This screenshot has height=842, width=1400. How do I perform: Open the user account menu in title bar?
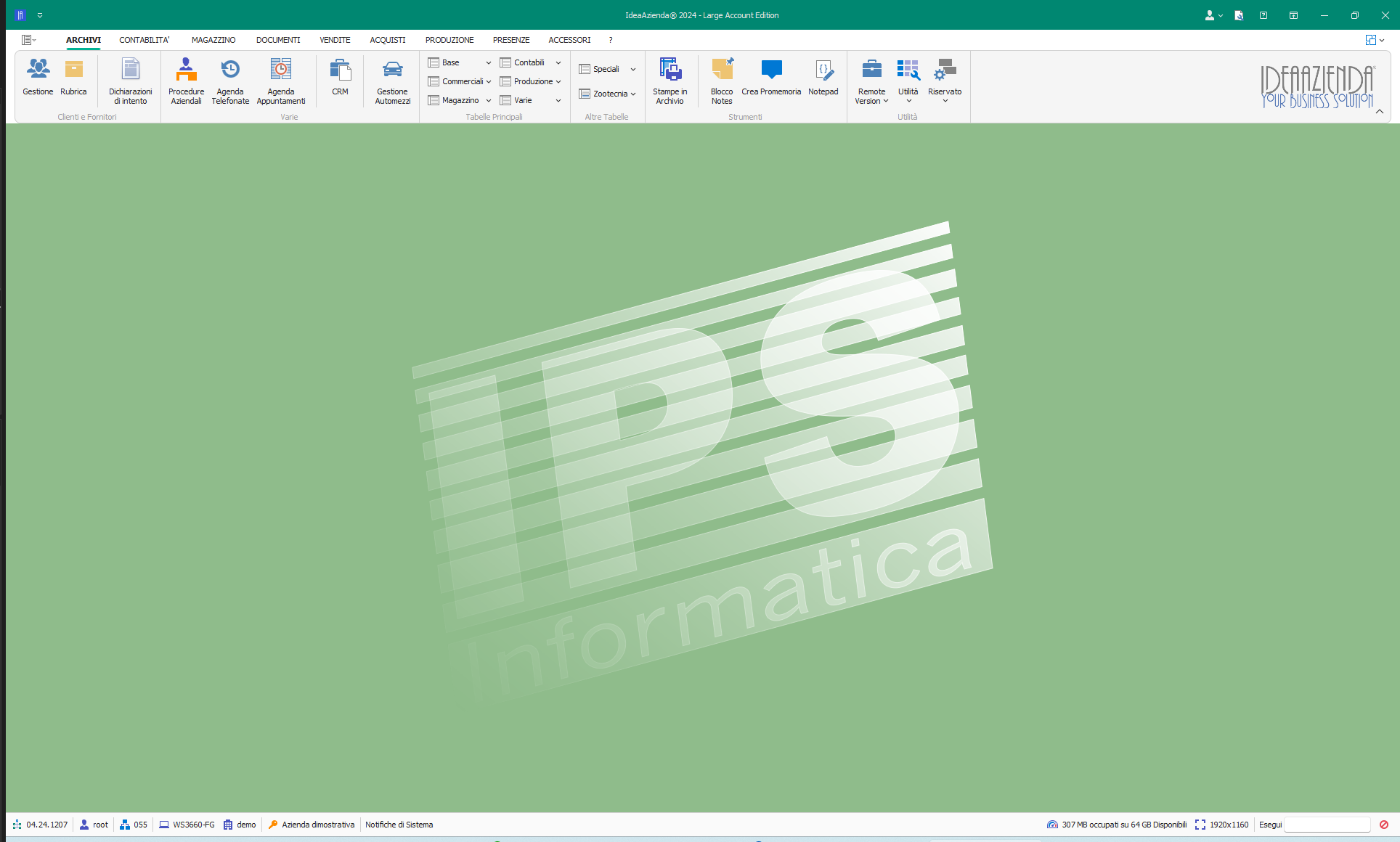(x=1213, y=15)
